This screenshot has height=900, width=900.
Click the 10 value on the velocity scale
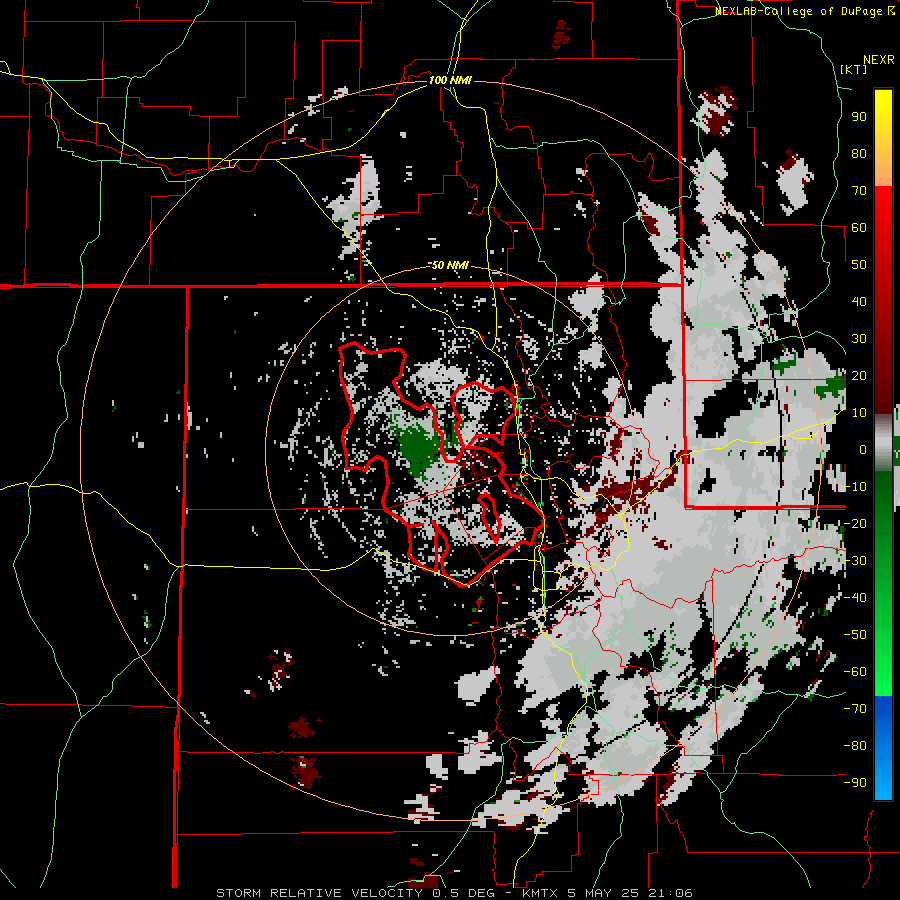859,413
